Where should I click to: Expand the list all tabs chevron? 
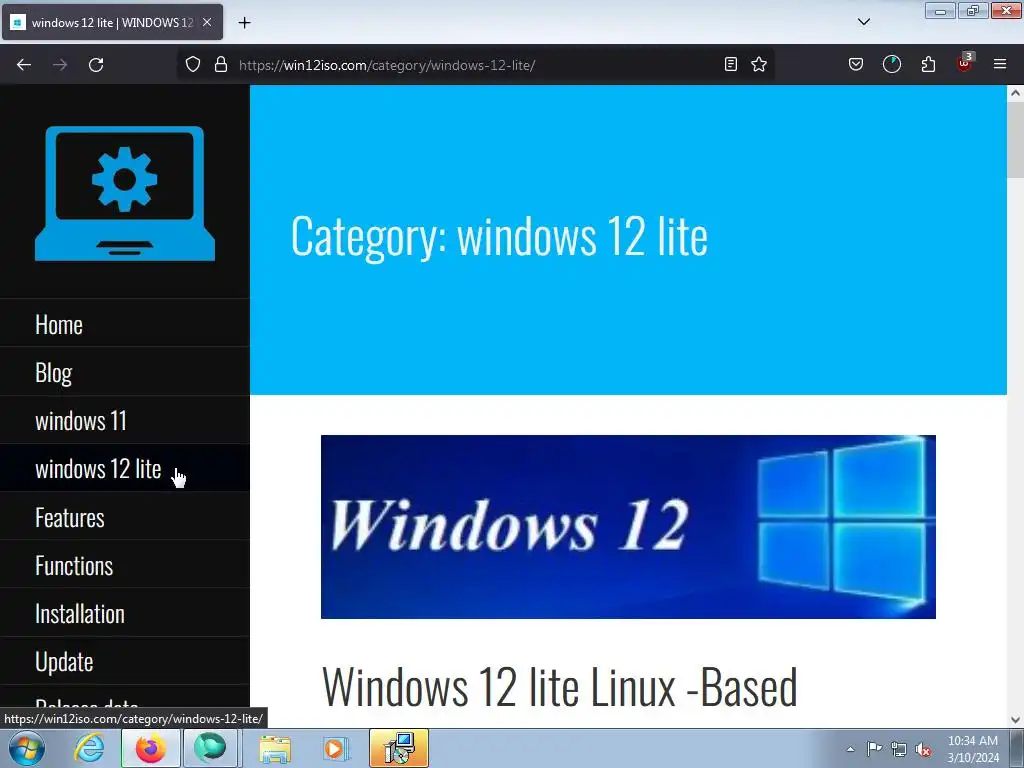click(x=863, y=22)
